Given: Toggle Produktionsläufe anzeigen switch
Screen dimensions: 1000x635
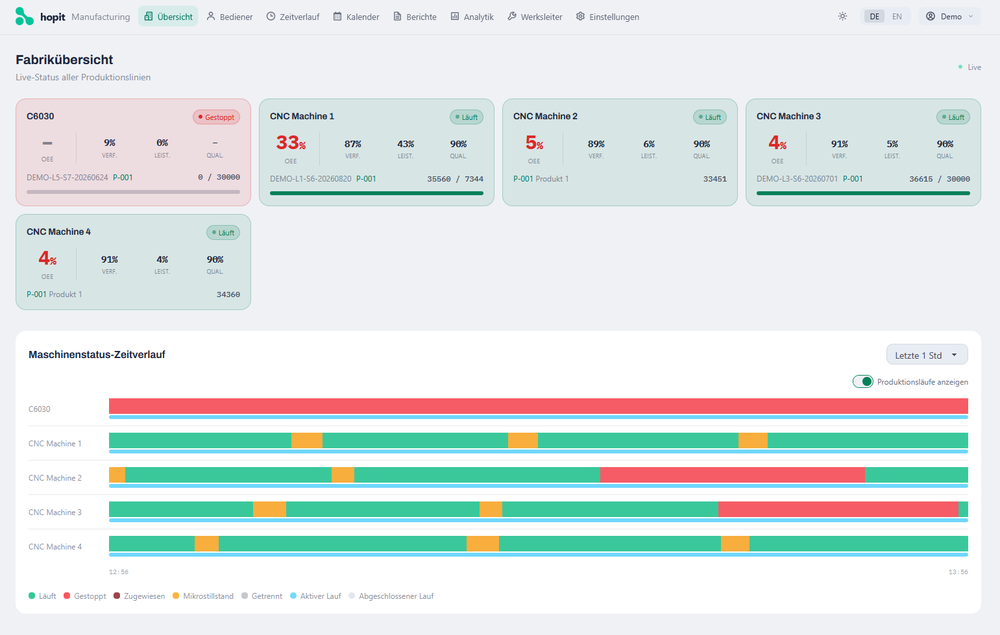Looking at the screenshot, I should point(863,382).
